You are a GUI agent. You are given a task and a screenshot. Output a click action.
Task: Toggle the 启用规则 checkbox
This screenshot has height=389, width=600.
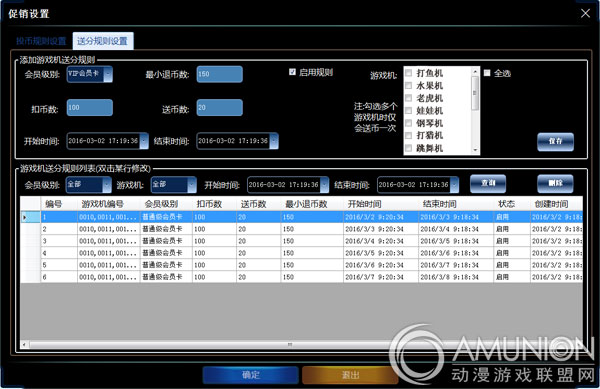click(292, 72)
